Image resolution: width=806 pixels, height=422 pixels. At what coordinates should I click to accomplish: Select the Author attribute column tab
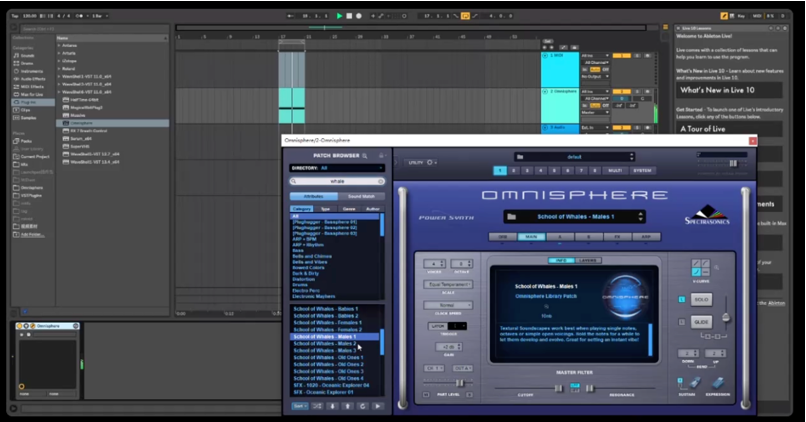pos(373,209)
